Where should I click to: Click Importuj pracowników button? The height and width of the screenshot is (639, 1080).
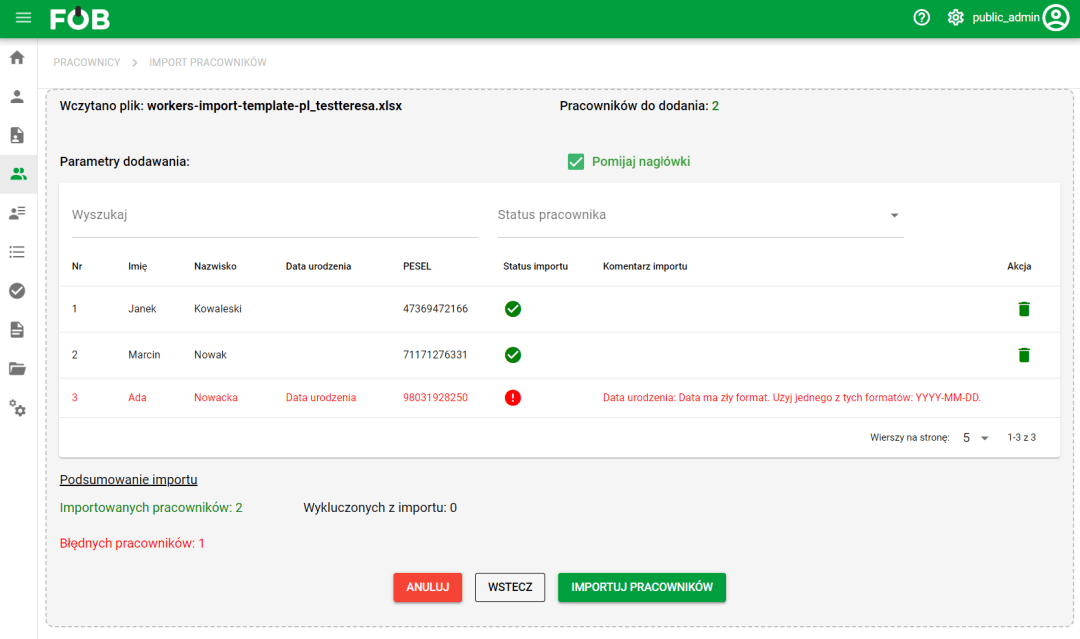[641, 587]
